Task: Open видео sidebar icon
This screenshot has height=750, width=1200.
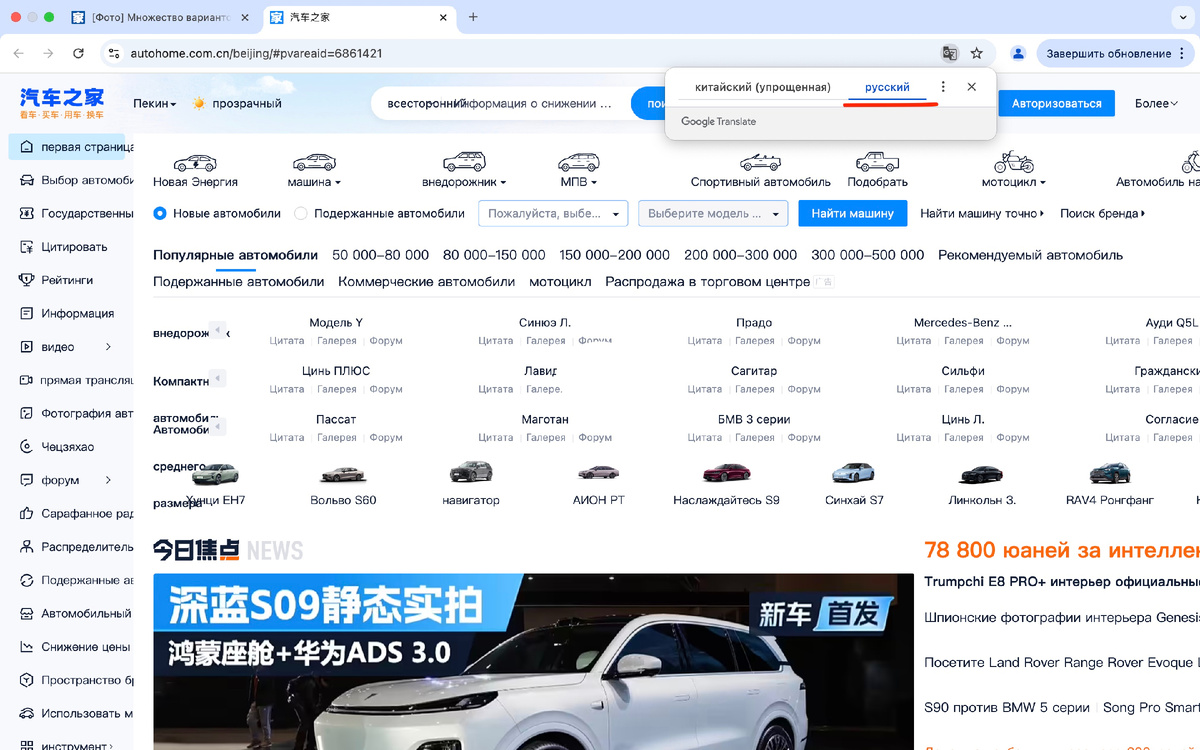Action: 26,347
